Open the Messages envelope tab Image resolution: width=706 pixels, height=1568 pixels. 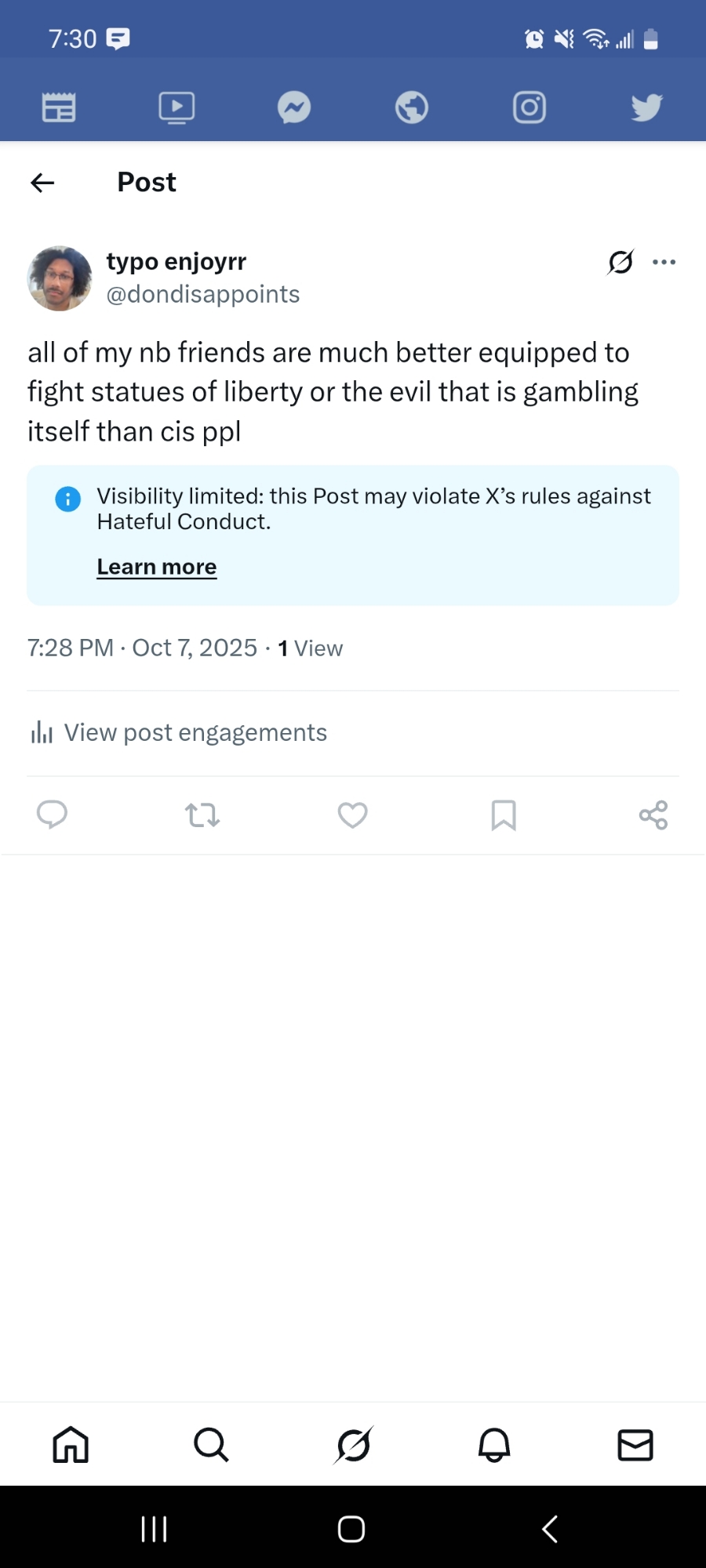[x=635, y=1444]
